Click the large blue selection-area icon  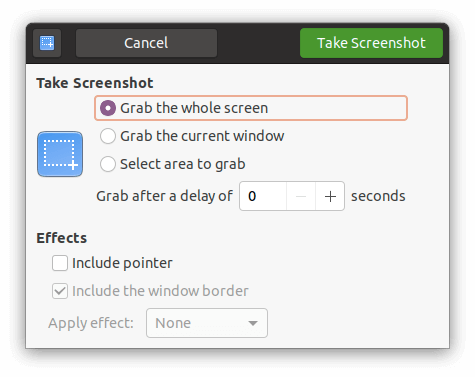[60, 154]
